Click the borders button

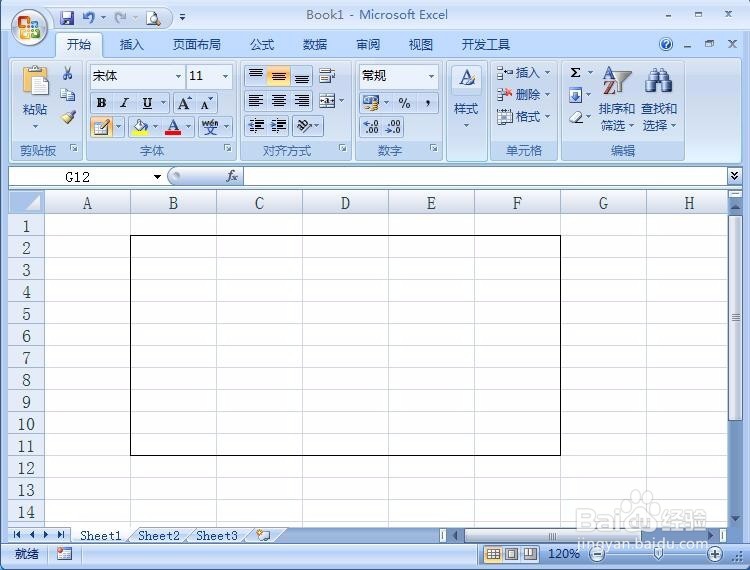coord(101,127)
